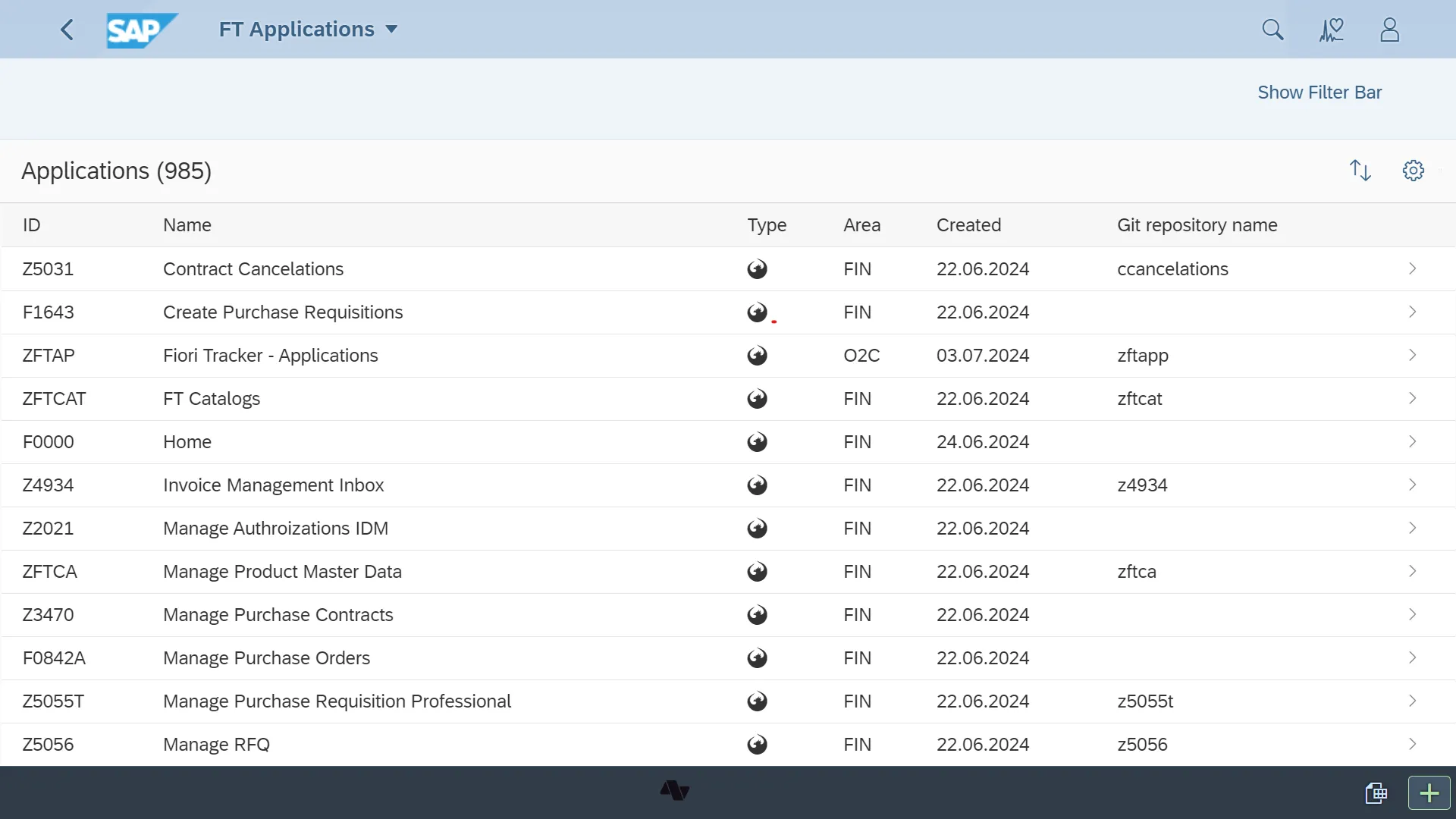Screen dimensions: 1456x819
Task: Open Home row navigation chevron
Action: 1412,442
